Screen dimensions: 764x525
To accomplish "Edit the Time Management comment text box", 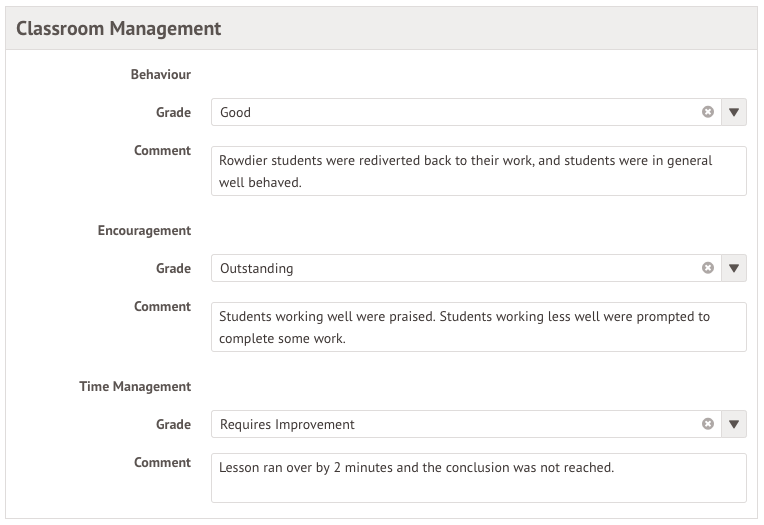I will point(478,478).
